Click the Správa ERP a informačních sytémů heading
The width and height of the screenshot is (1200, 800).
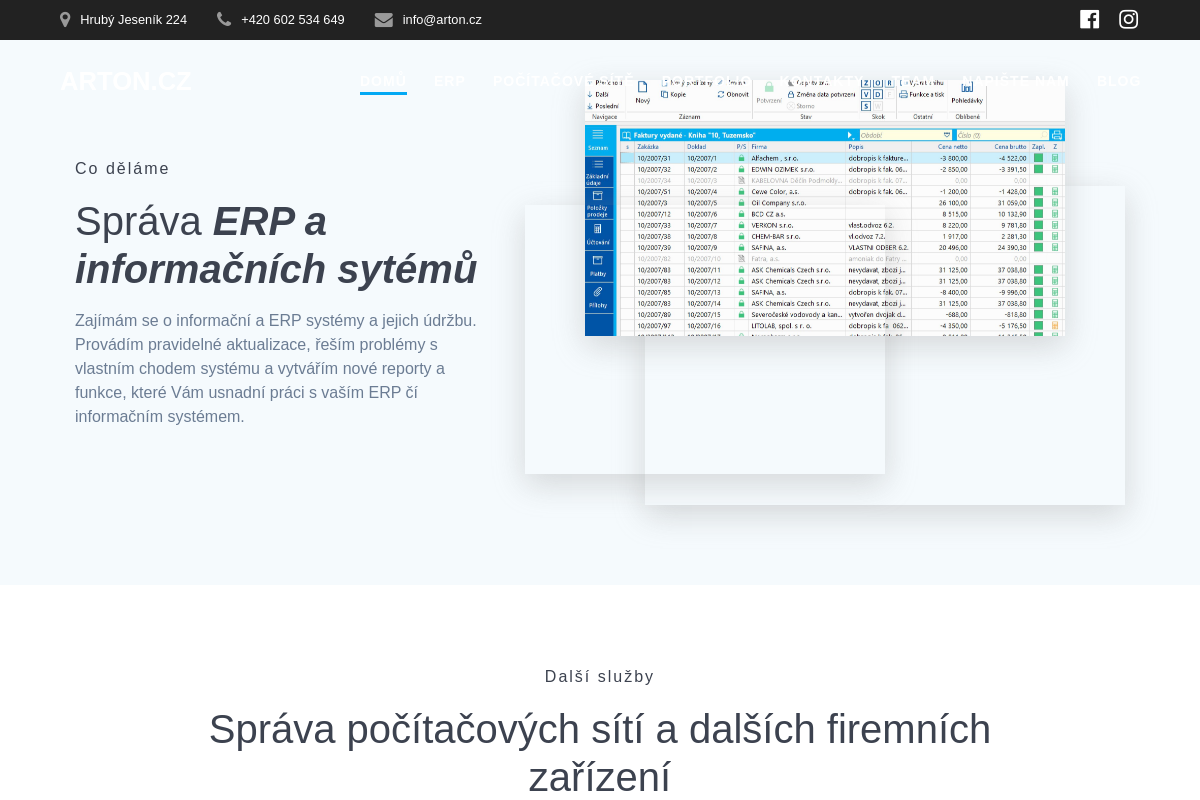(x=276, y=245)
